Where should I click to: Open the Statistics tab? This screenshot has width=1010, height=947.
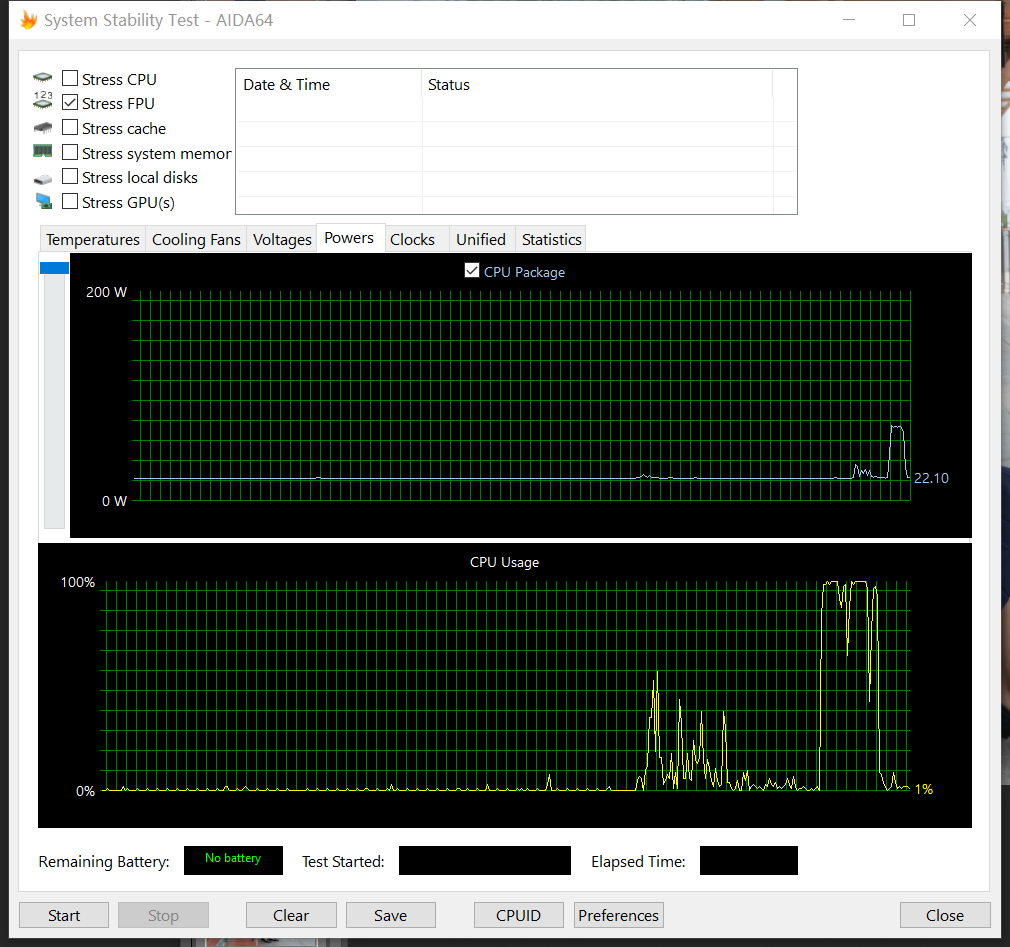click(x=551, y=240)
